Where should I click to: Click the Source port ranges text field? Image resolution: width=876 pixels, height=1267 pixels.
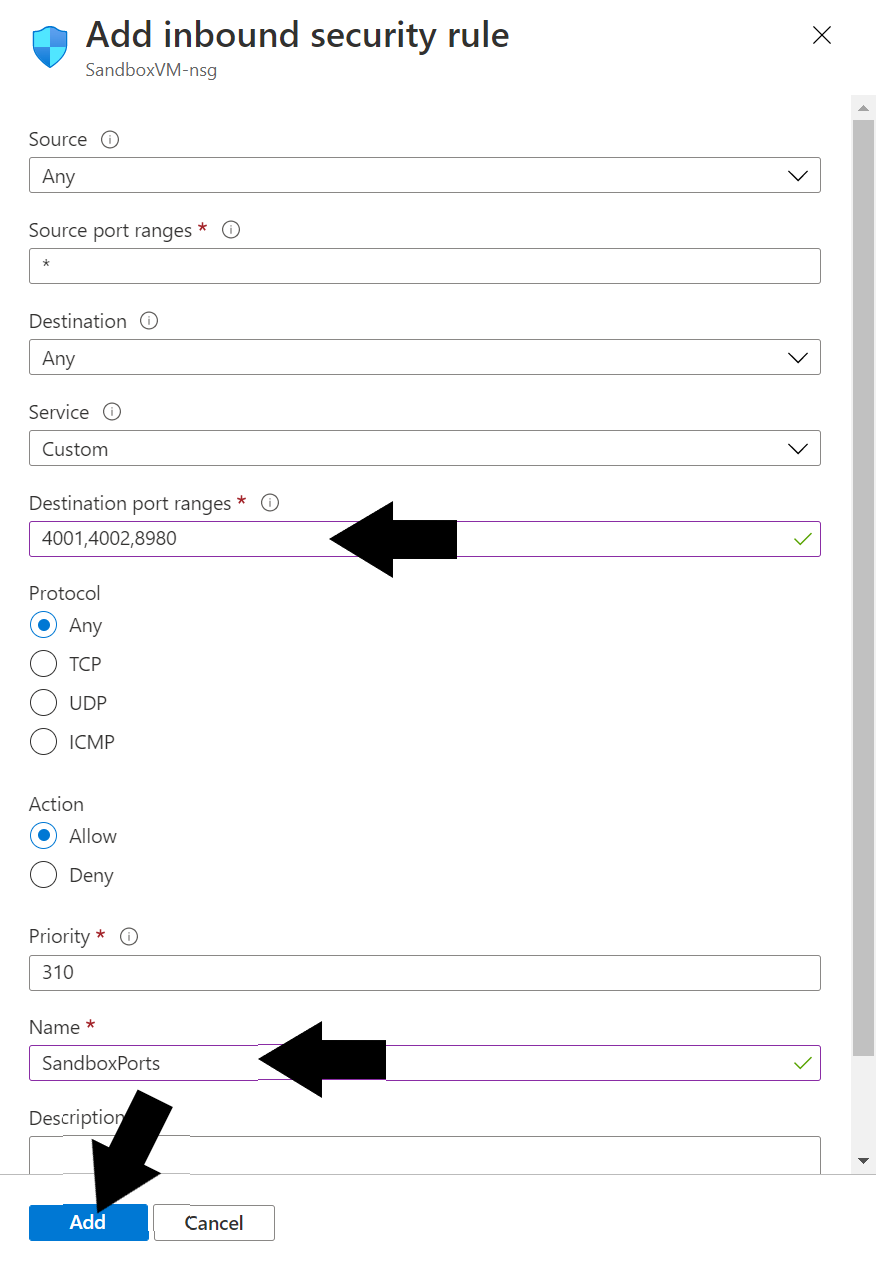coord(424,267)
